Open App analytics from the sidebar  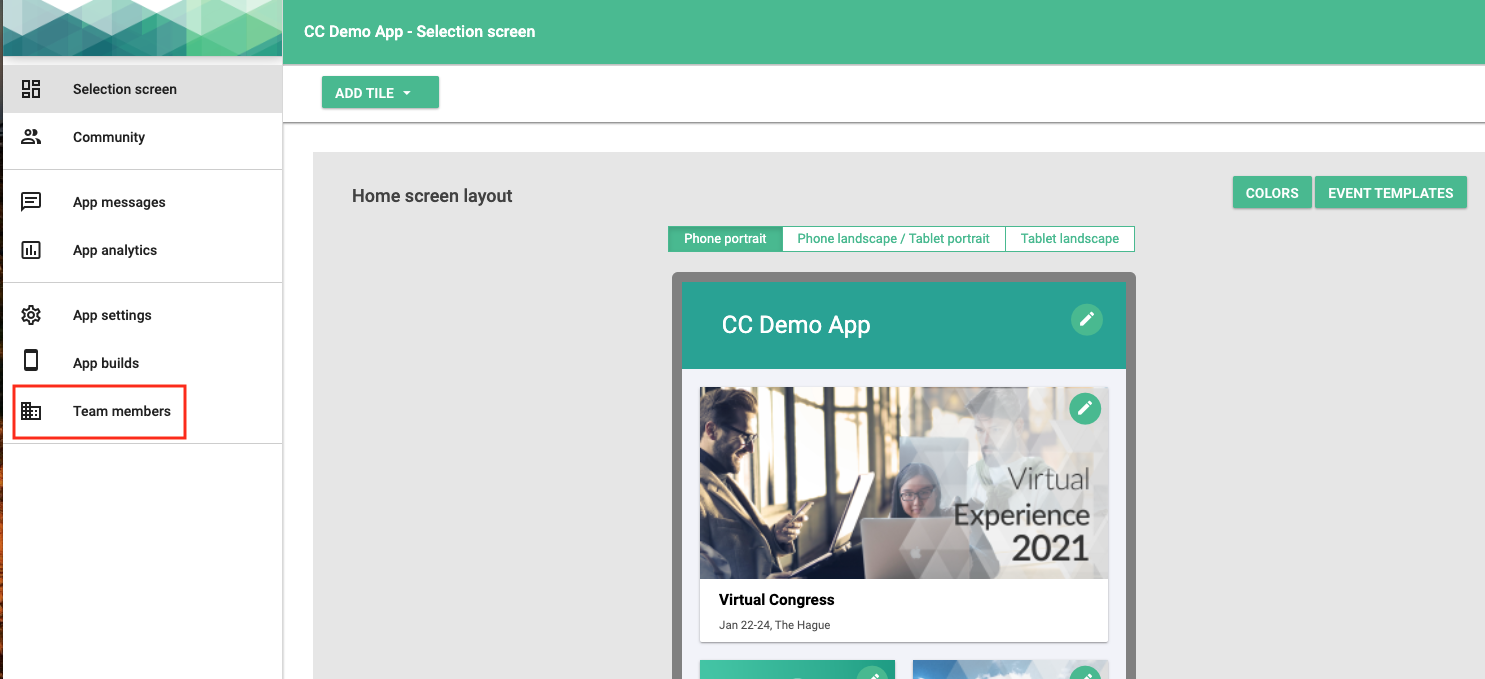click(x=142, y=250)
